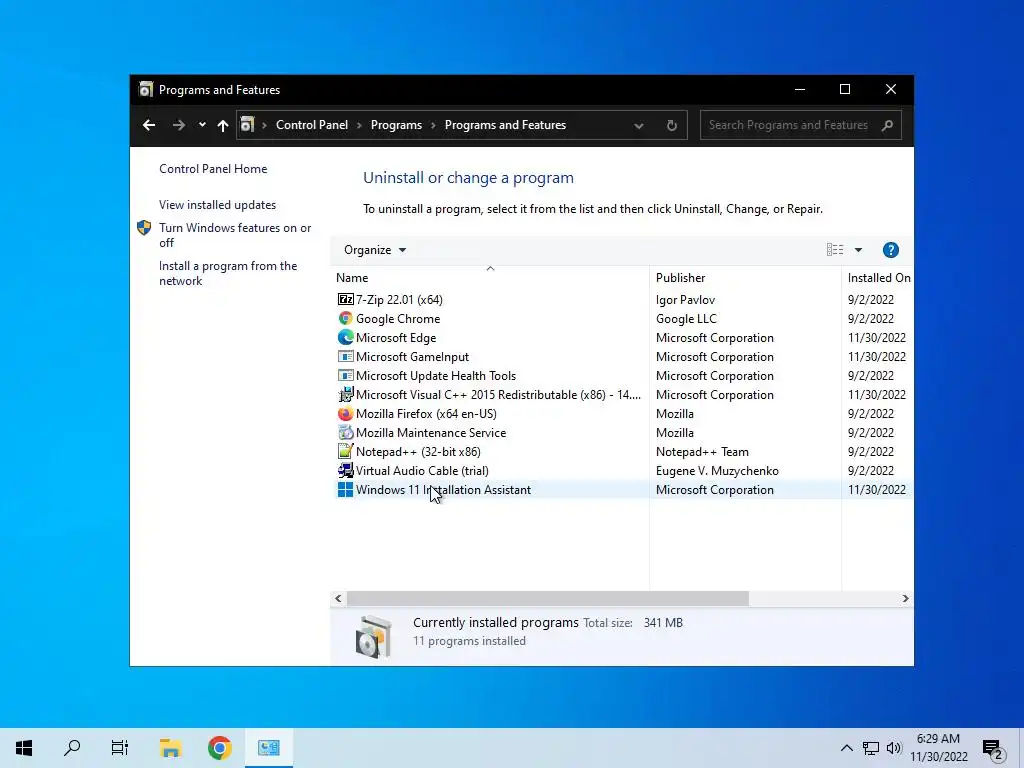
Task: Select Notepad++ (32-bit x86) entry name
Action: coord(418,451)
